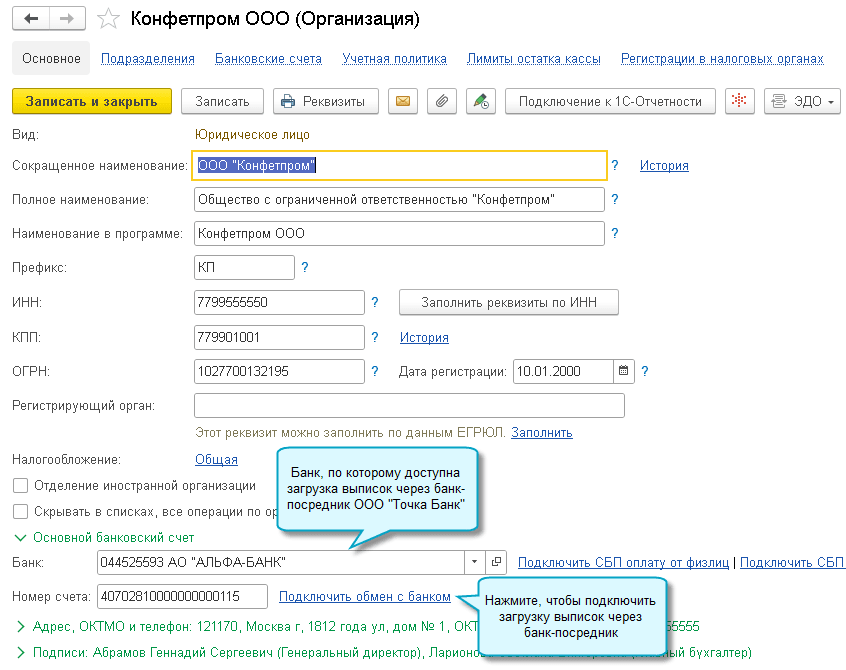Open the selected bank record icon
This screenshot has height=670, width=846.
tap(496, 562)
